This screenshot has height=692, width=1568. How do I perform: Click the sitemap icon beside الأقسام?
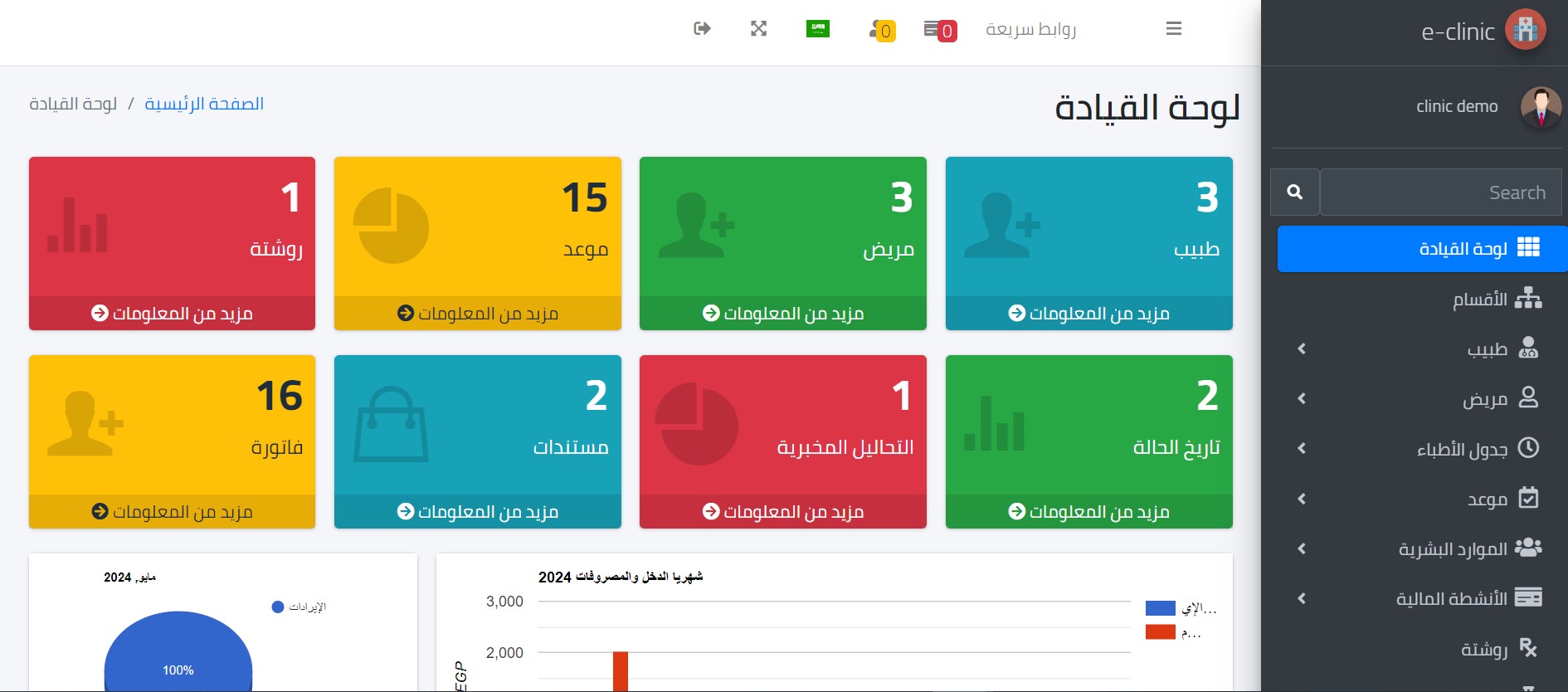(1528, 298)
